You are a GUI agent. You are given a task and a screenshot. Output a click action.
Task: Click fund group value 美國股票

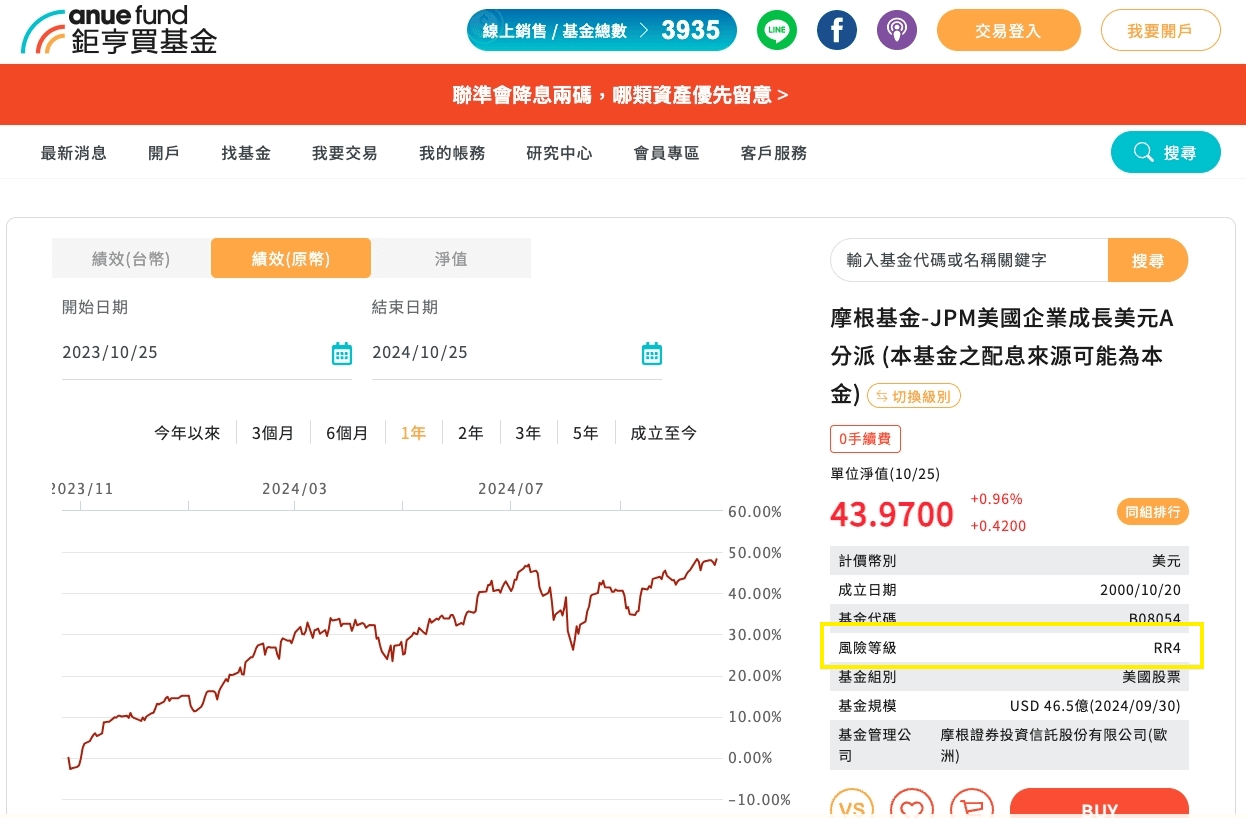(1152, 677)
